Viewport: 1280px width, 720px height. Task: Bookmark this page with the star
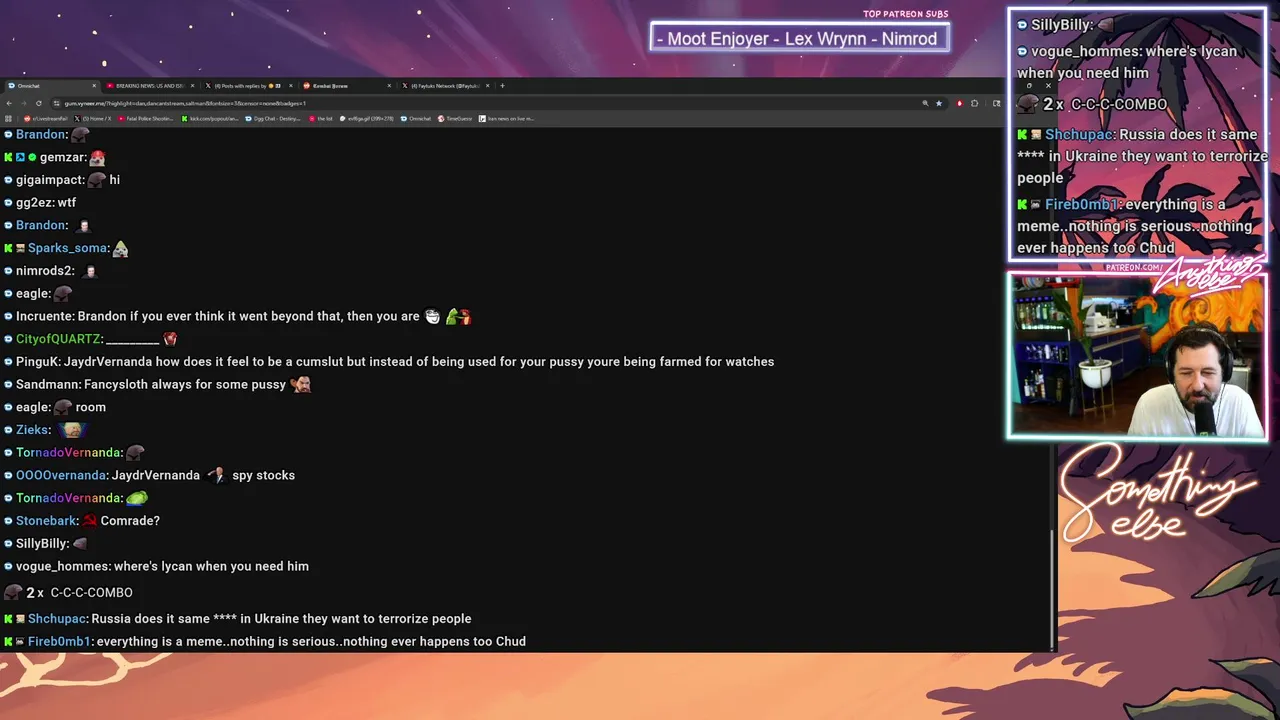(x=939, y=103)
